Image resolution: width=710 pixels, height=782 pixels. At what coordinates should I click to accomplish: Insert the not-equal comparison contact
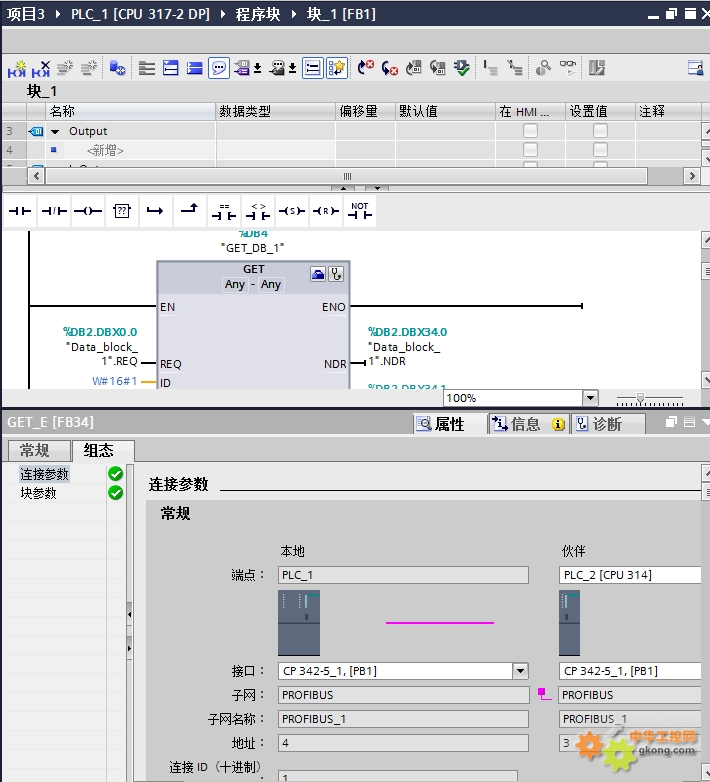point(258,211)
